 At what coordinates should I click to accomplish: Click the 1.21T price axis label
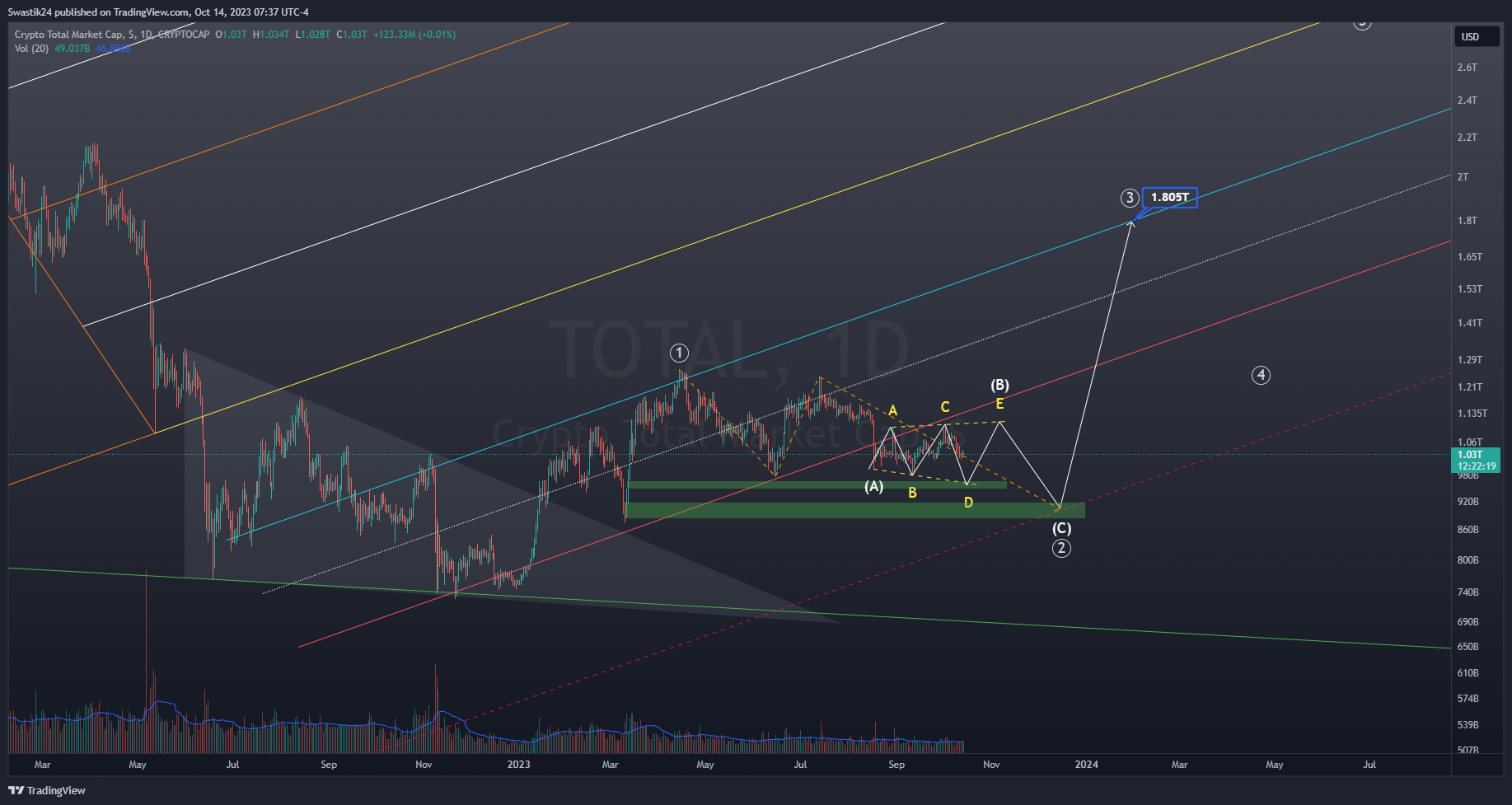pos(1469,387)
